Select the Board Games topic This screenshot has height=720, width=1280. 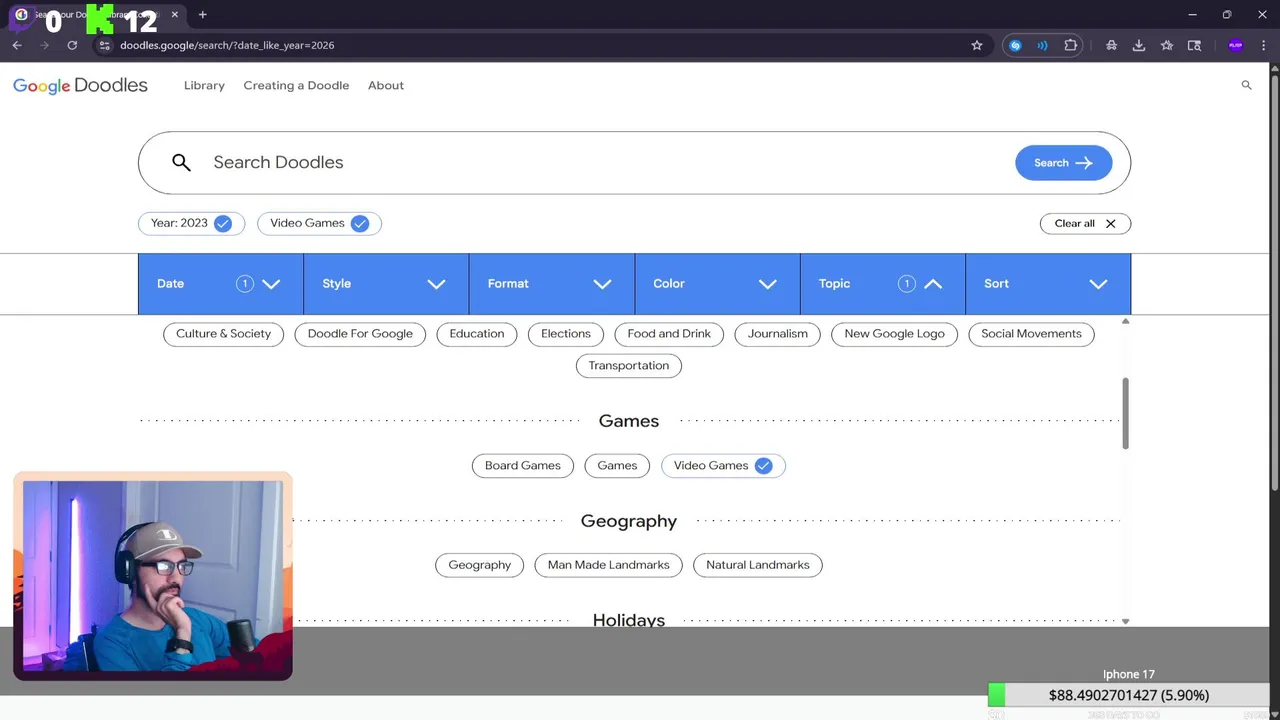(x=522, y=465)
